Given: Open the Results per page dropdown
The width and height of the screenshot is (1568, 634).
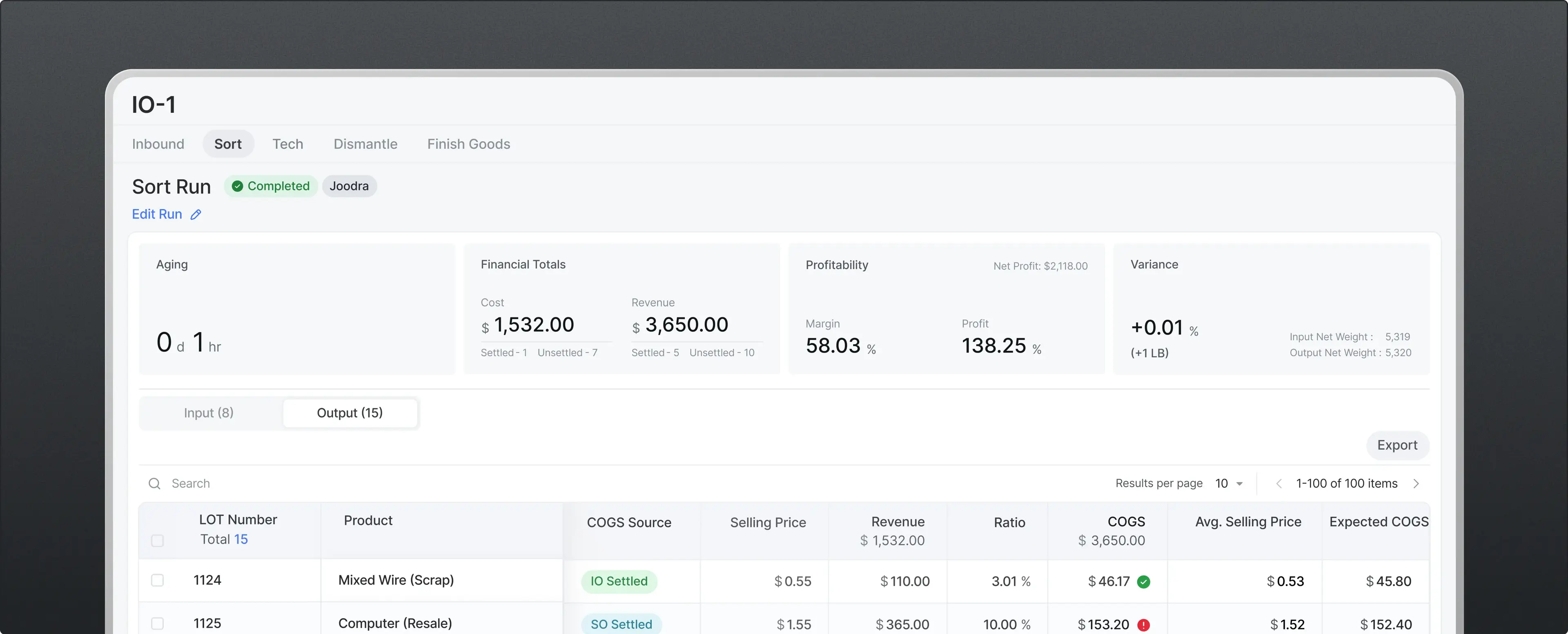Looking at the screenshot, I should (x=1229, y=484).
